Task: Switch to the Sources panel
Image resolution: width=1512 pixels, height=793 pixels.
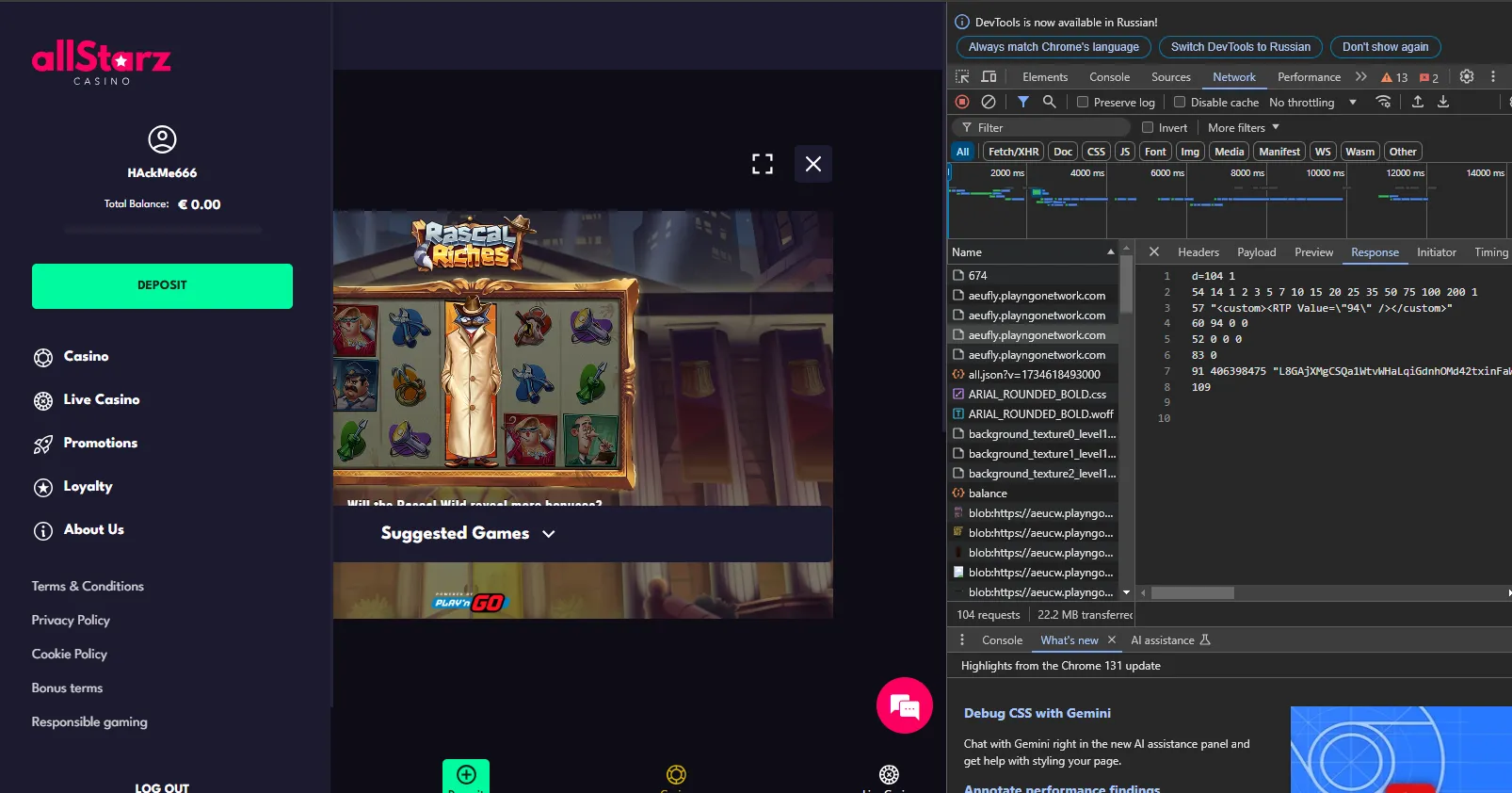Action: tap(1171, 77)
